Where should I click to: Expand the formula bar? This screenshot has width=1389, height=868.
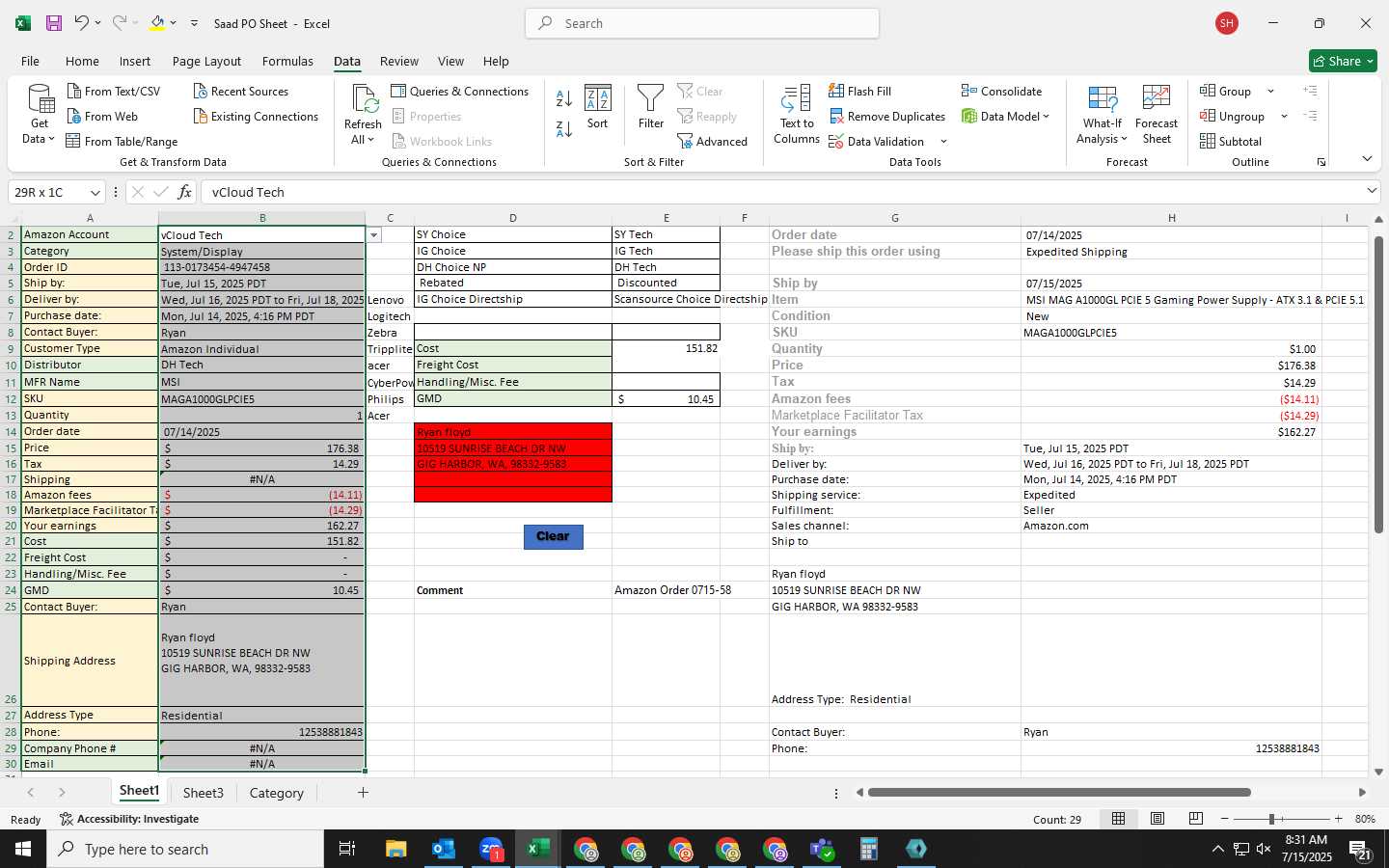(1372, 191)
